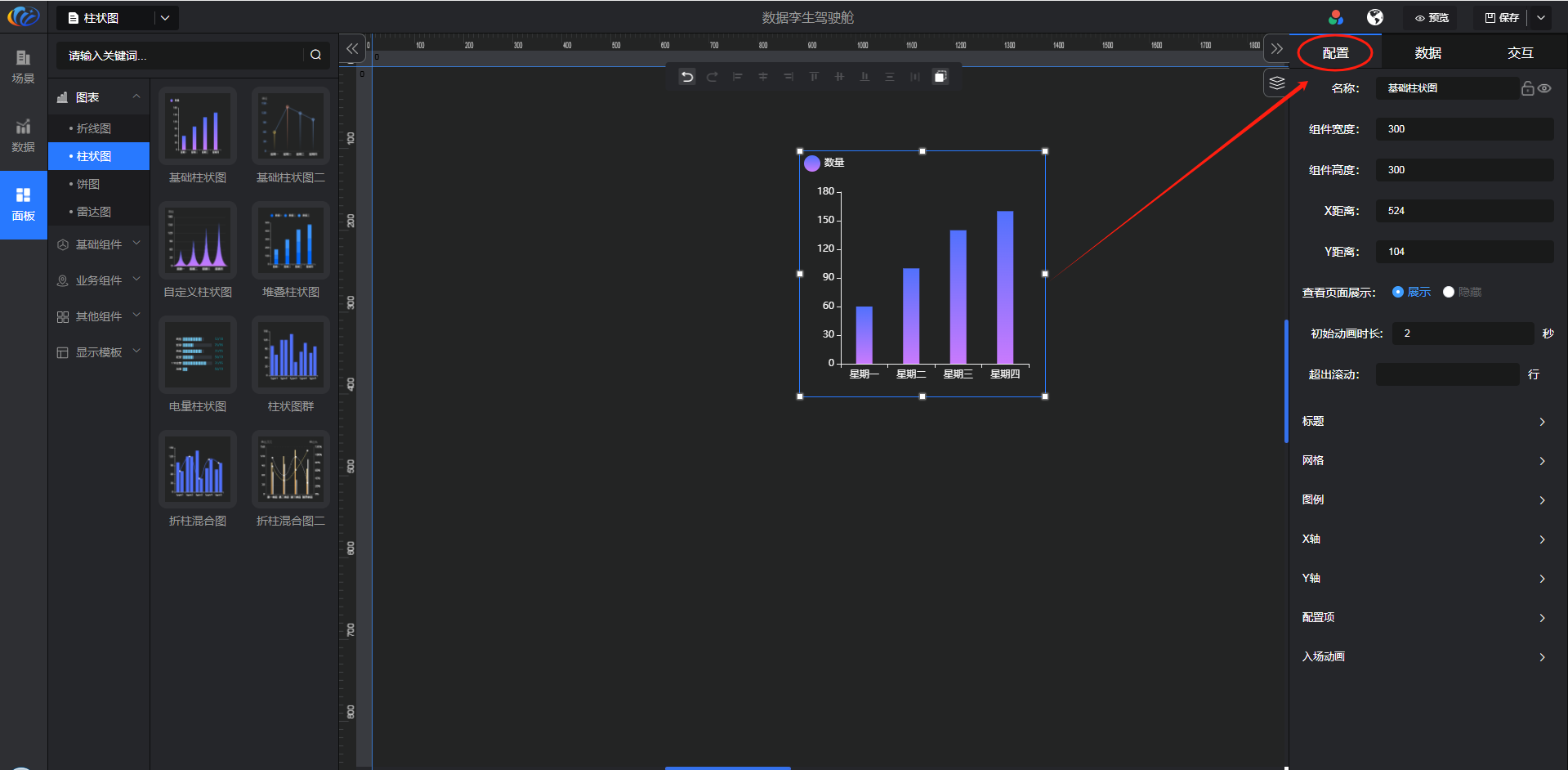Click the redo arrow in canvas toolbar
Screen dimensions: 1568x770
pos(713,77)
